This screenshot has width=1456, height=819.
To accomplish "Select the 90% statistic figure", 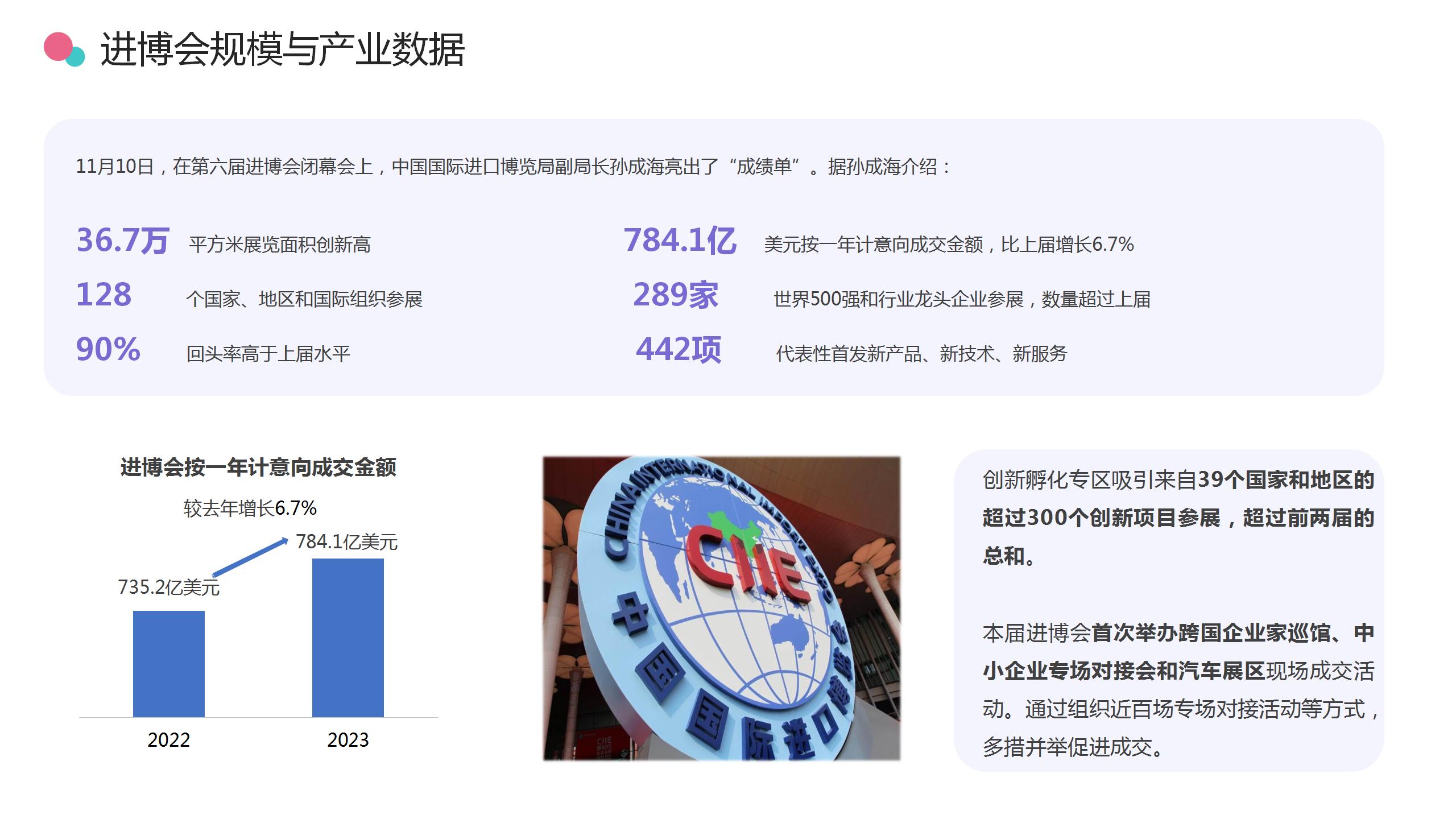I will pos(108,349).
